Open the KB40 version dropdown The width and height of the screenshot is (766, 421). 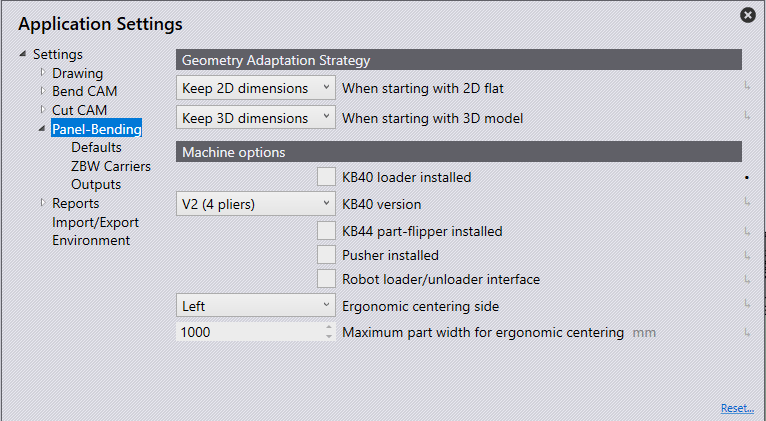click(x=256, y=204)
